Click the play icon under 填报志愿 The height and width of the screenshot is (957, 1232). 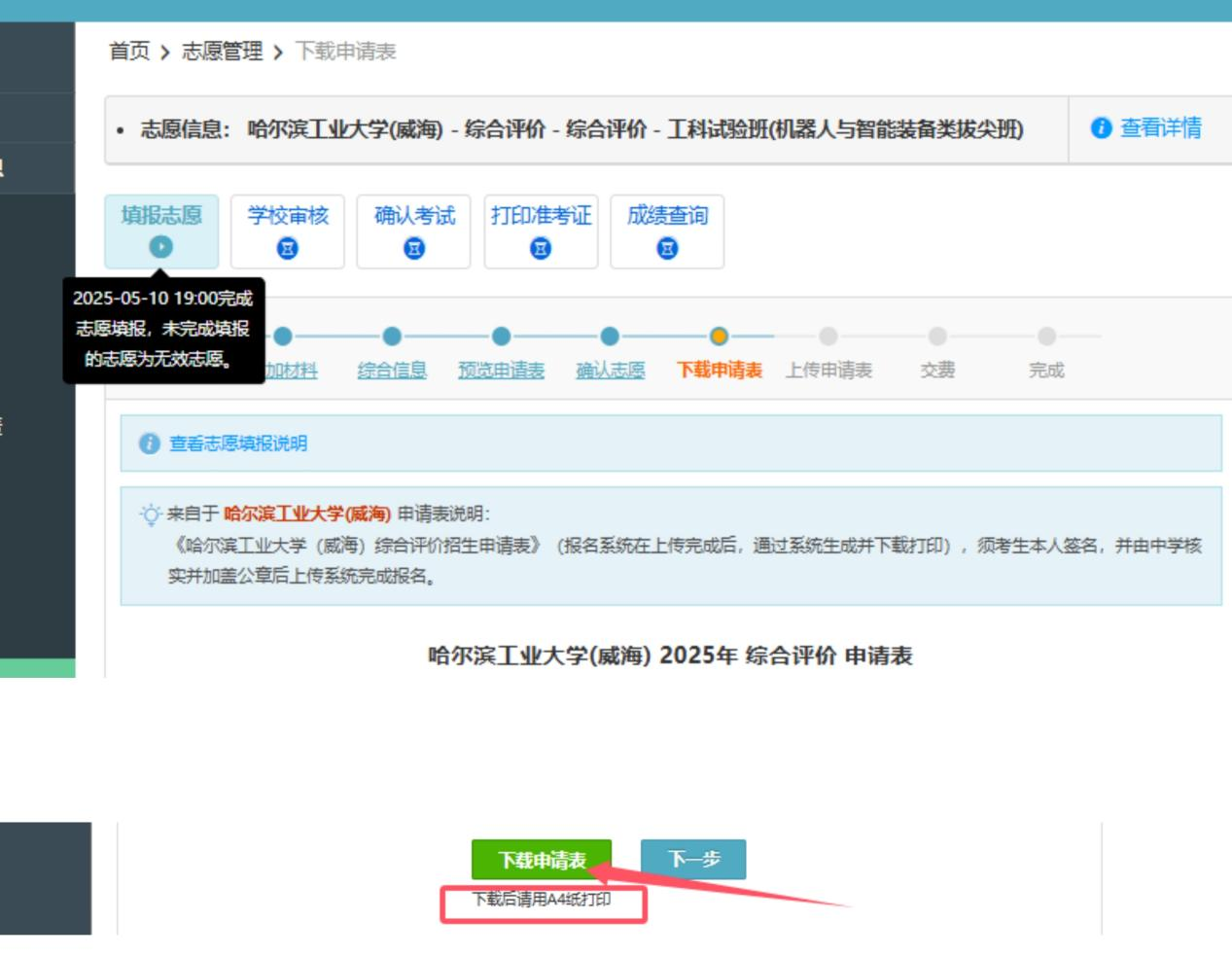tap(161, 247)
